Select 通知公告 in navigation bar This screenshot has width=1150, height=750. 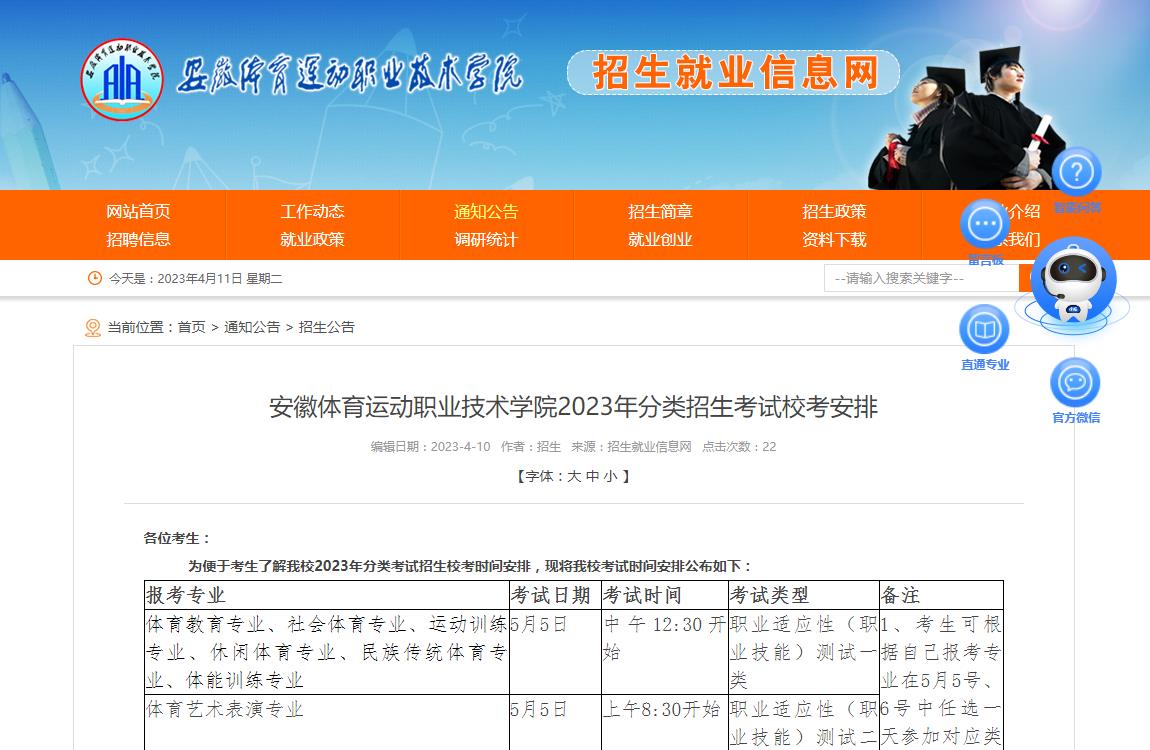(x=486, y=212)
